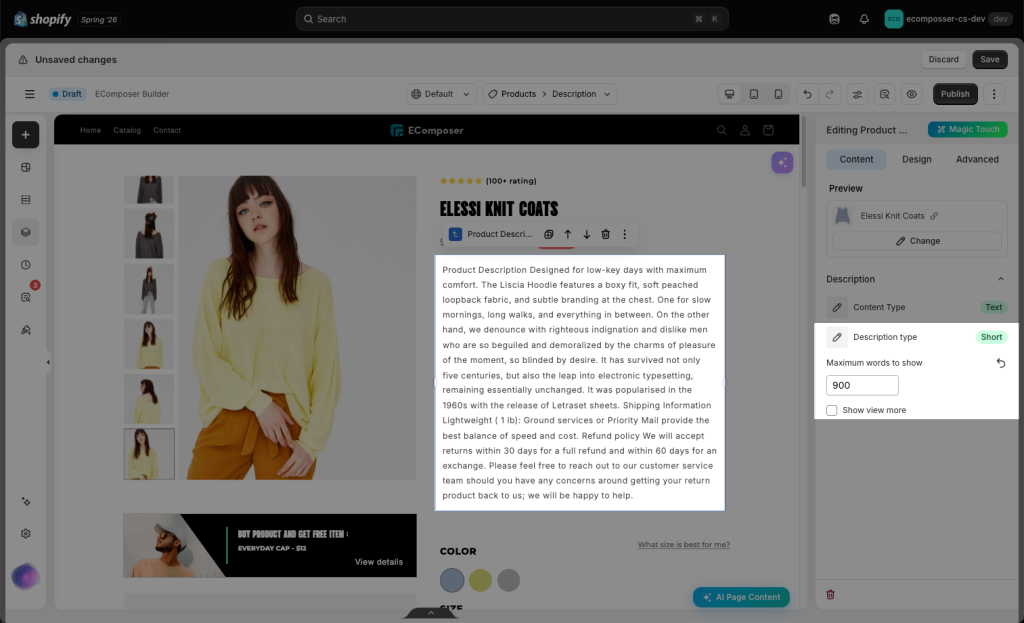Viewport: 1024px width, 623px height.
Task: Expand the Products Description template dropdown
Action: click(550, 94)
